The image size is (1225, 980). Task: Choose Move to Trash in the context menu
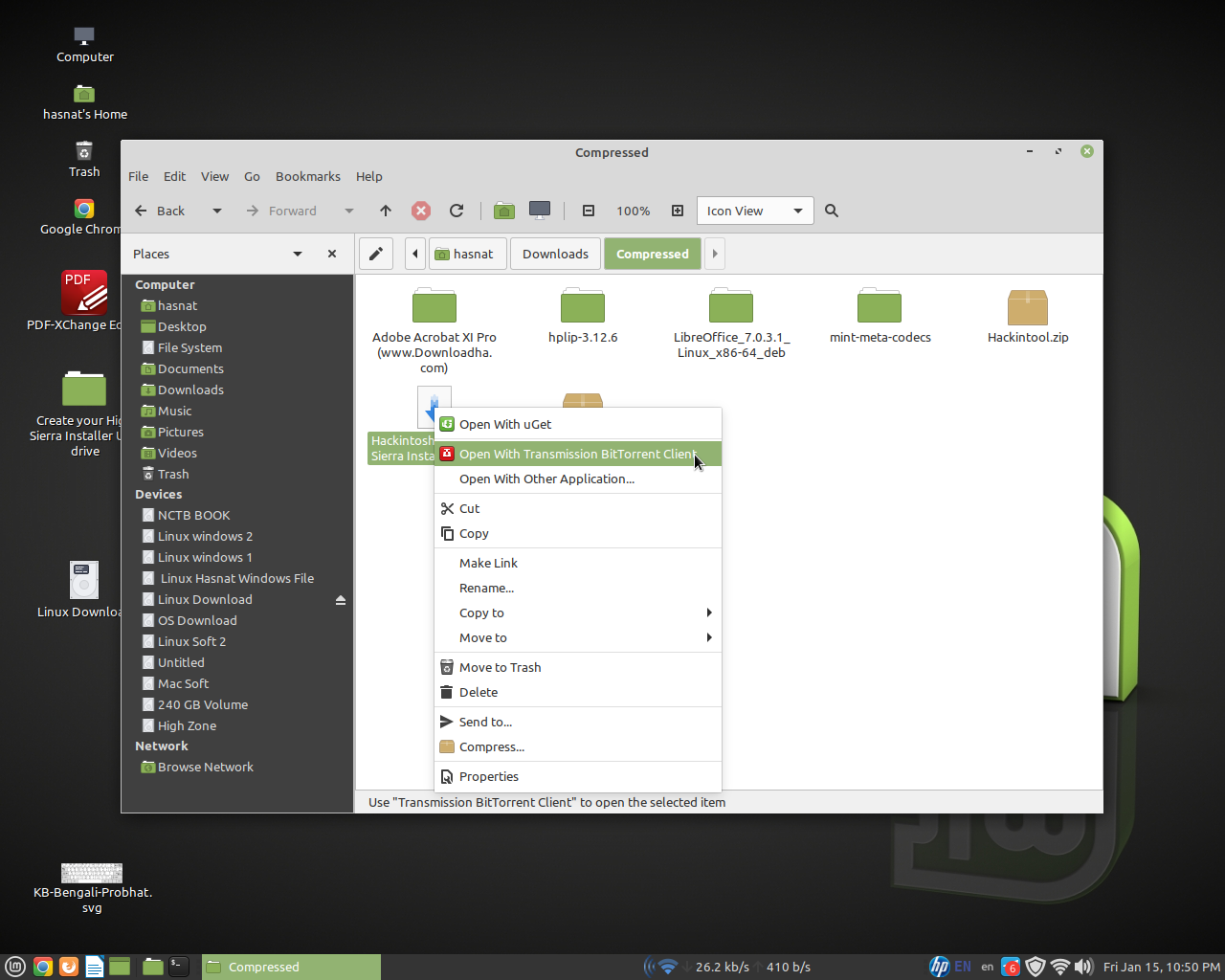tap(578, 667)
